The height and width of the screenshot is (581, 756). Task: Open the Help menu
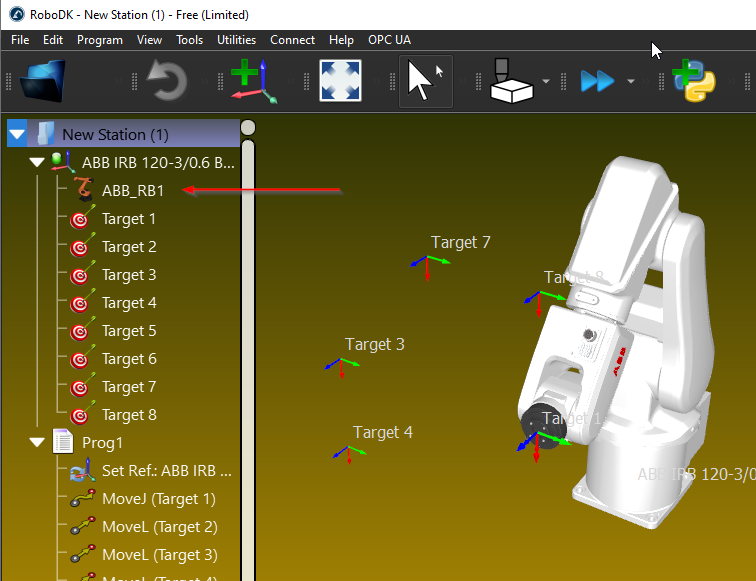click(341, 40)
